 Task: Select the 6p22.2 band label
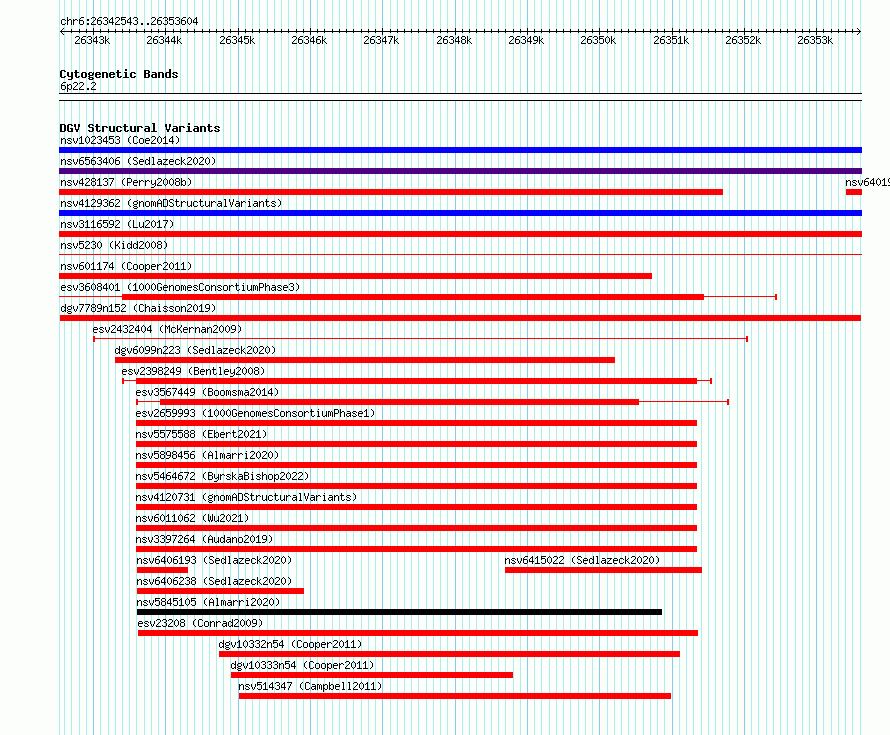point(78,87)
